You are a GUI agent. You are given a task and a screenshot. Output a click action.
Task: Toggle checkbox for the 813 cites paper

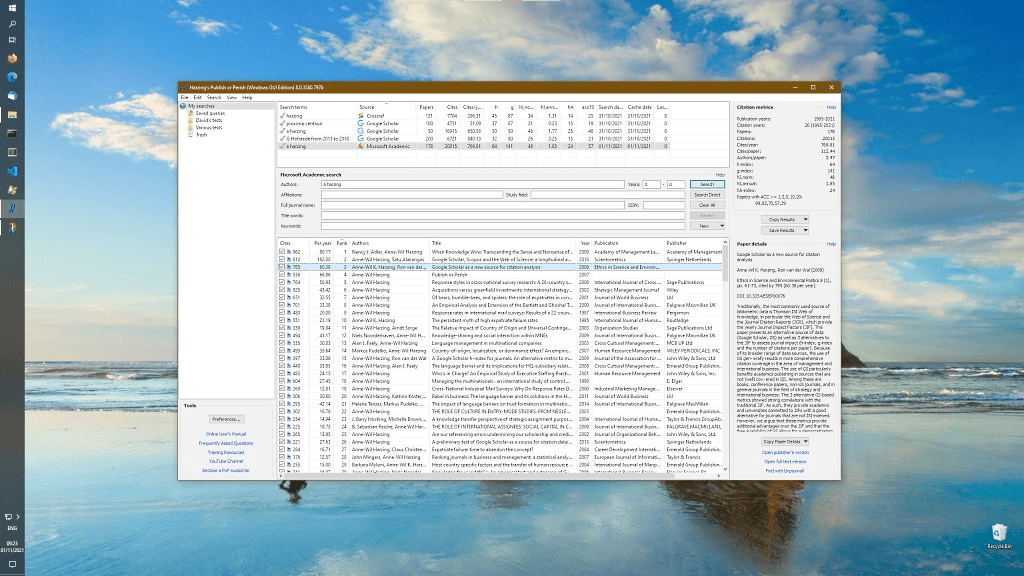[283, 260]
